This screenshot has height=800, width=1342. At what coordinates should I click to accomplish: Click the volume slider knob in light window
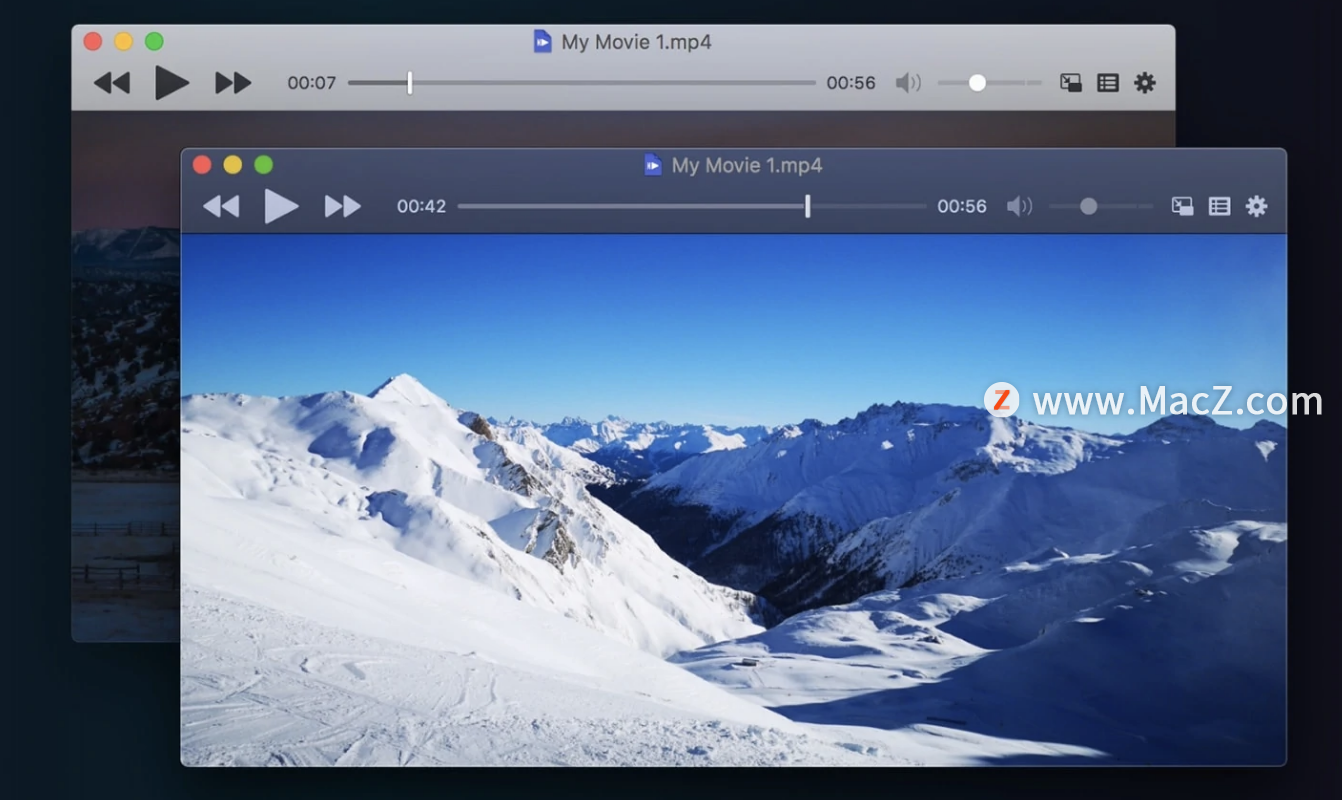(x=978, y=83)
